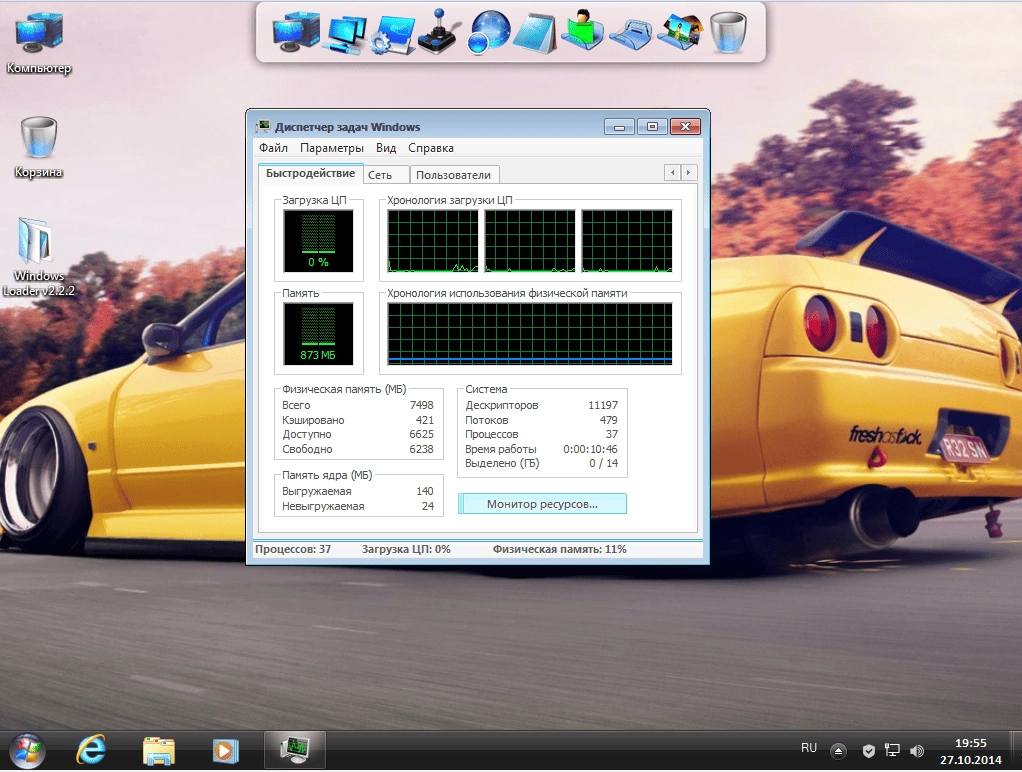1022x772 pixels.
Task: Open the Справка menu
Action: point(431,148)
